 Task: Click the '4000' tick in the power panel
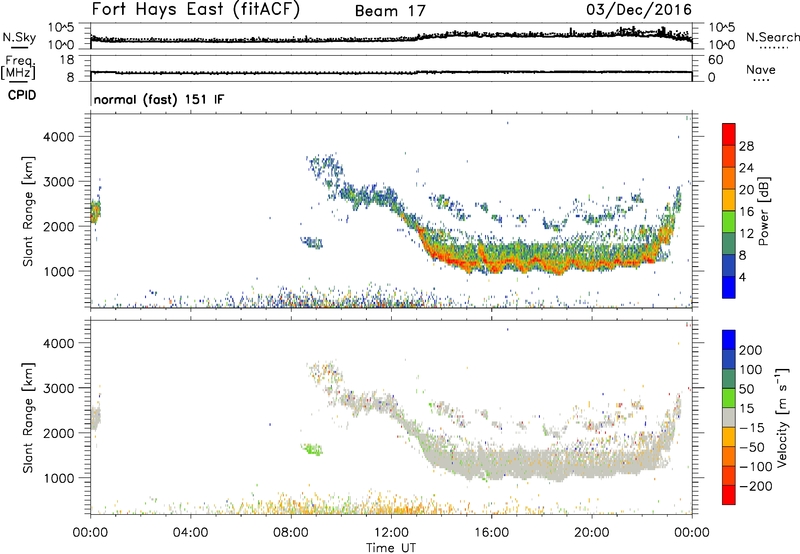click(x=59, y=137)
